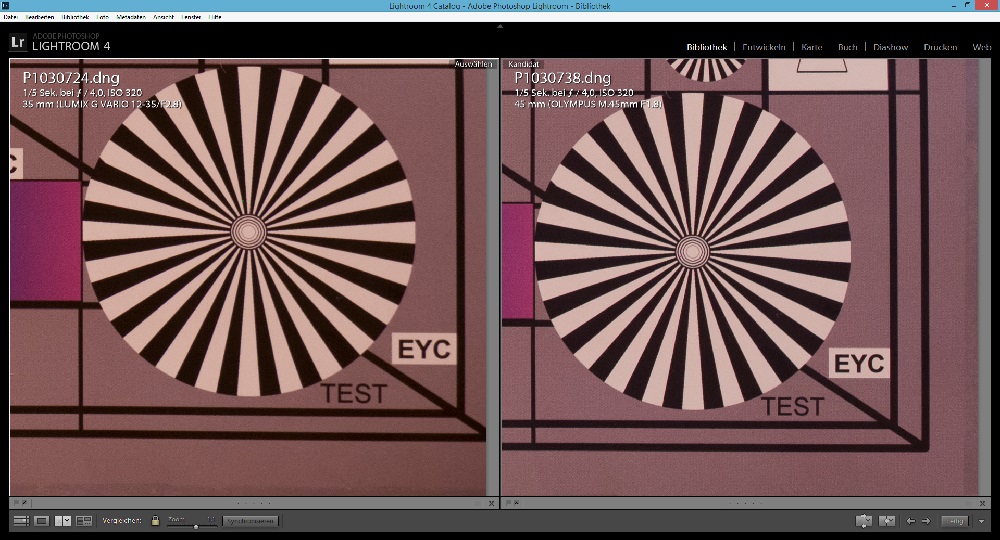
Task: Open the Metadaten menu
Action: (x=131, y=17)
